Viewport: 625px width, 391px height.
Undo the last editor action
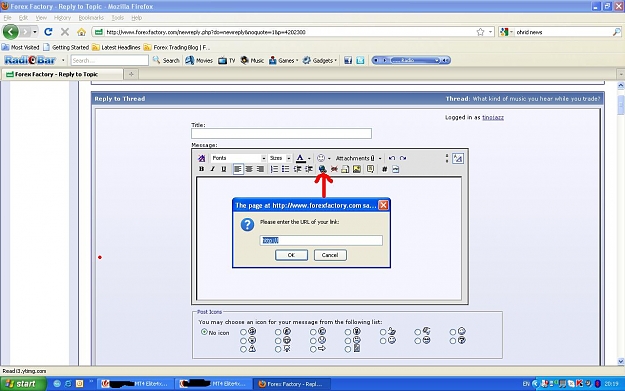pyautogui.click(x=392, y=158)
